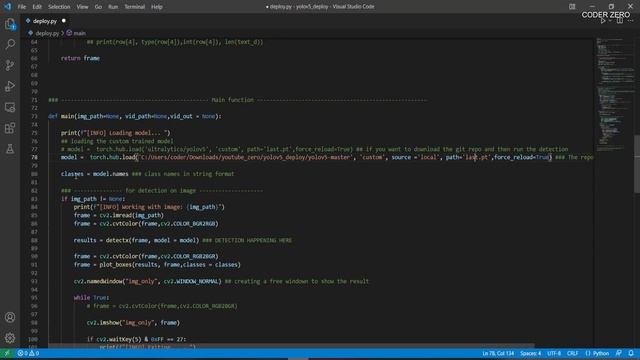
Task: Change line endings via CRLF
Action: point(573,353)
